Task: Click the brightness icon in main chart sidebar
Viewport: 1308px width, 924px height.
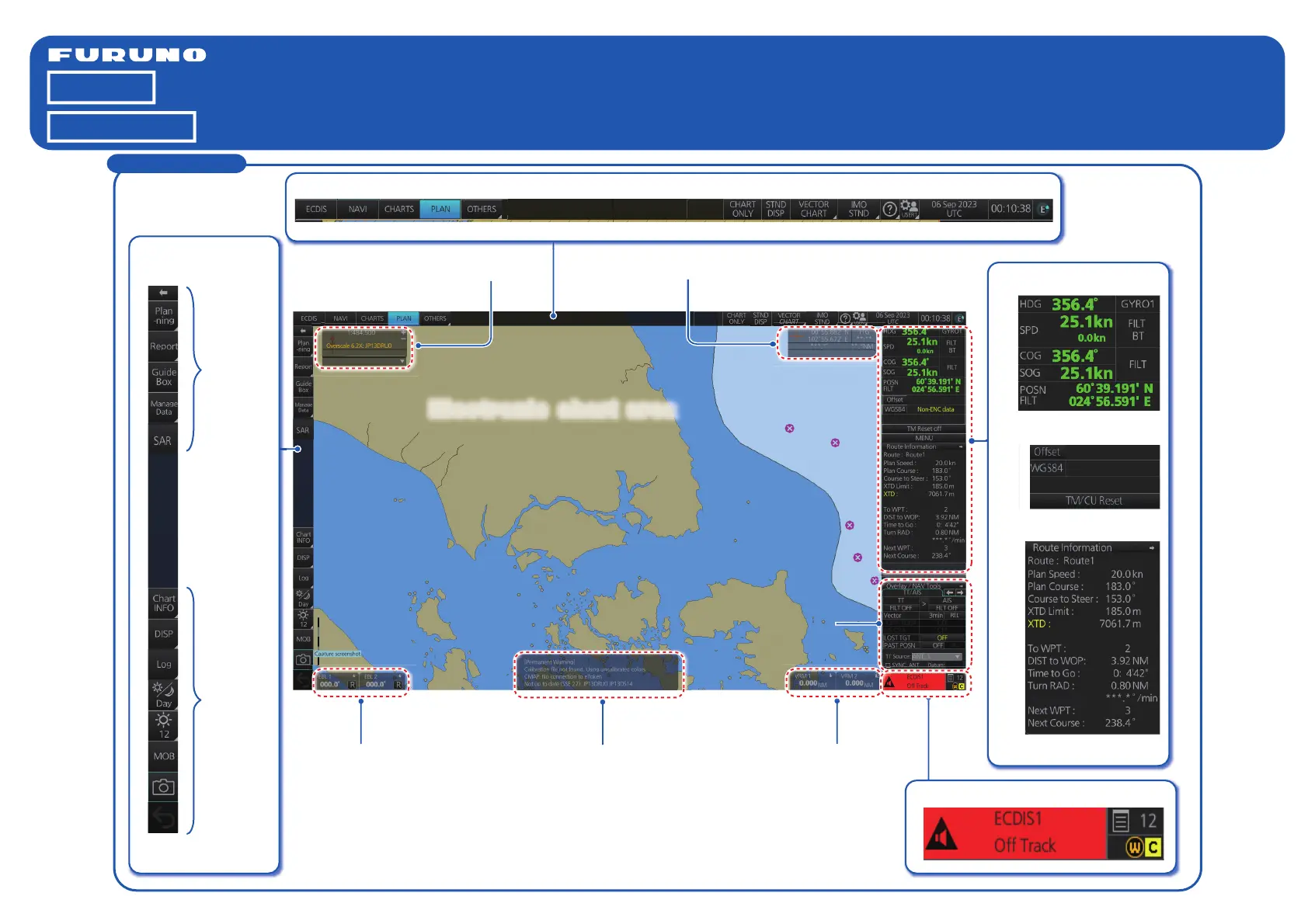Action: [303, 618]
